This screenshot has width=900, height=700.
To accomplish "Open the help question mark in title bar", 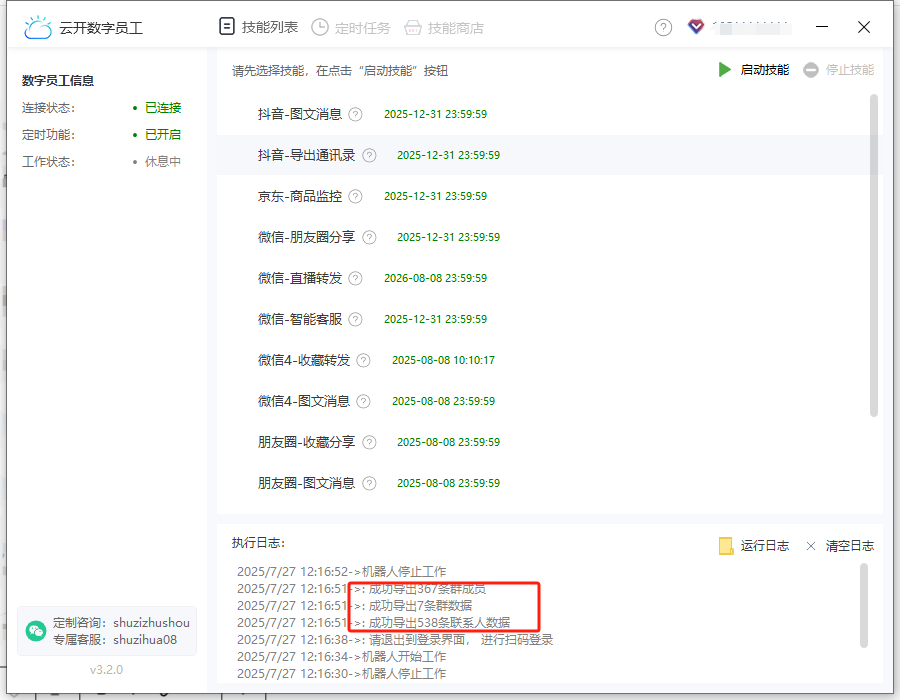I will click(x=663, y=28).
